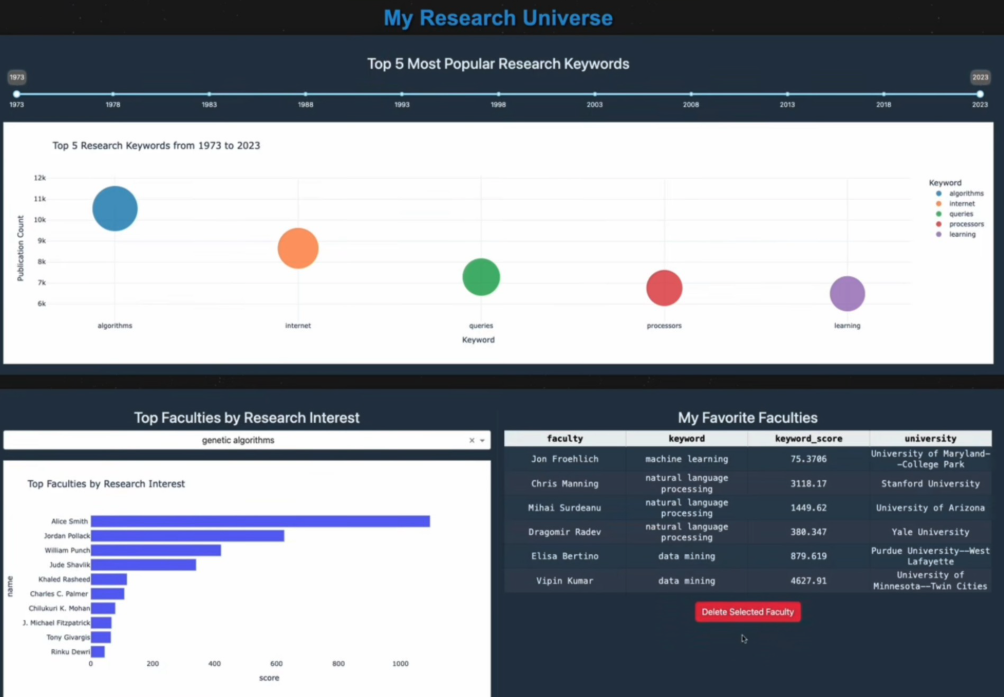Click the Yale University cell

(x=930, y=532)
